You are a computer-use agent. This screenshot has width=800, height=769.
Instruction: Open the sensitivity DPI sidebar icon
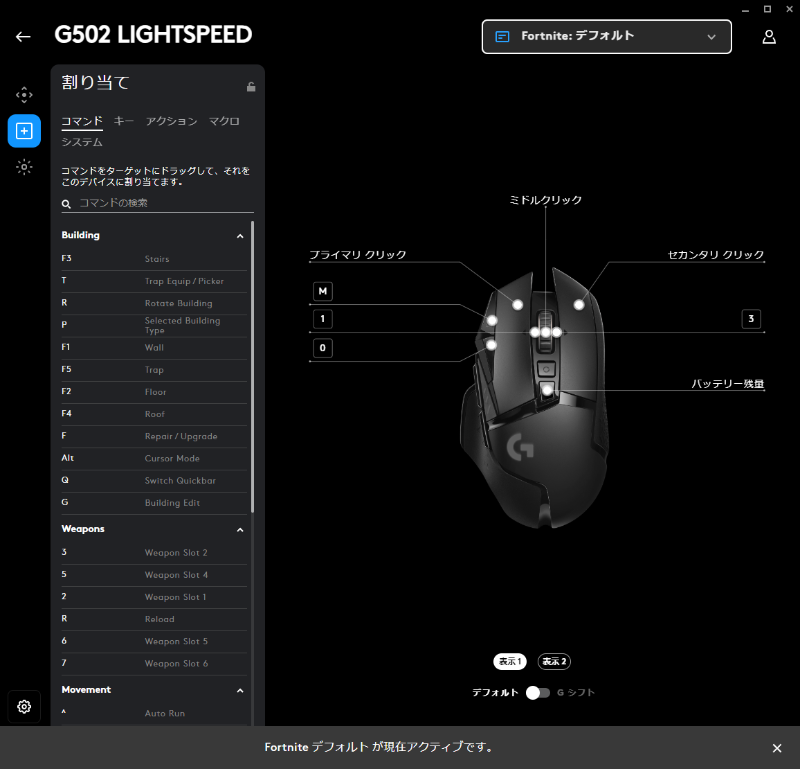24,95
